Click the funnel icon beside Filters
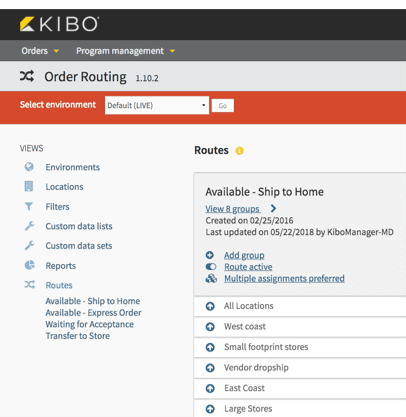The height and width of the screenshot is (417, 406). (29, 207)
